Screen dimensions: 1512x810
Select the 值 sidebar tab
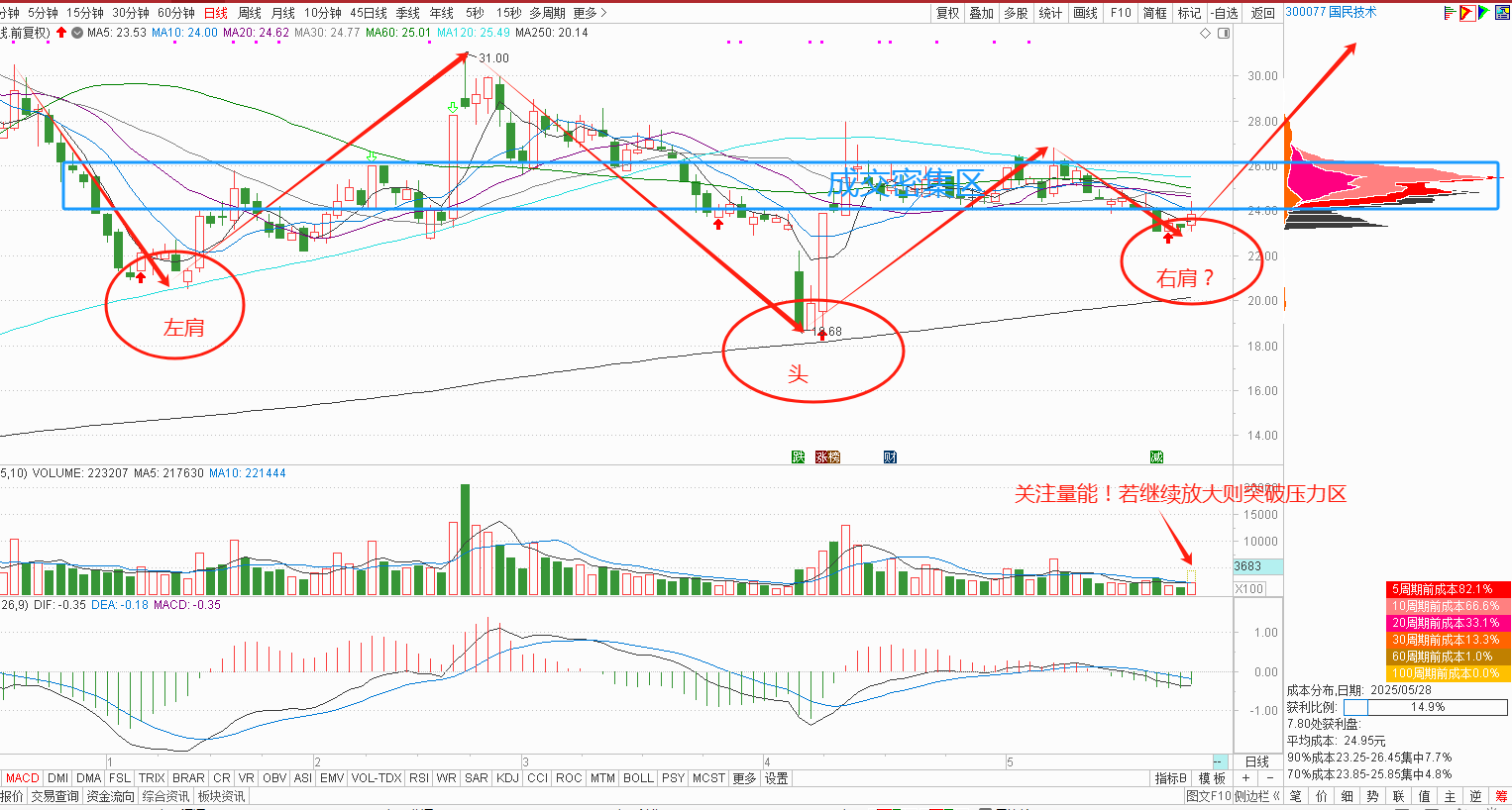(x=1425, y=796)
